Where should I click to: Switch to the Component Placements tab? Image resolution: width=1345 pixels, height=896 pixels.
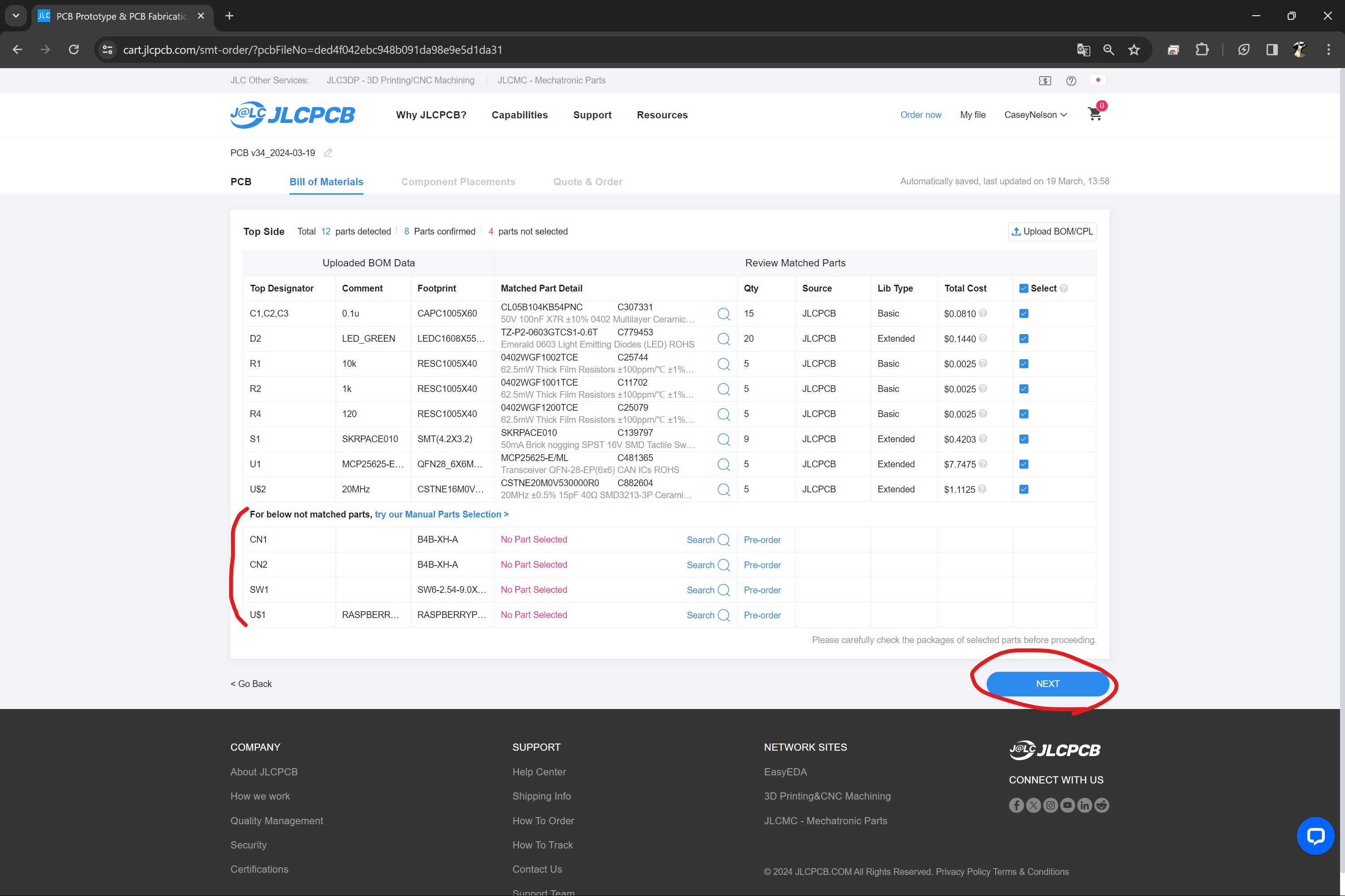[457, 182]
